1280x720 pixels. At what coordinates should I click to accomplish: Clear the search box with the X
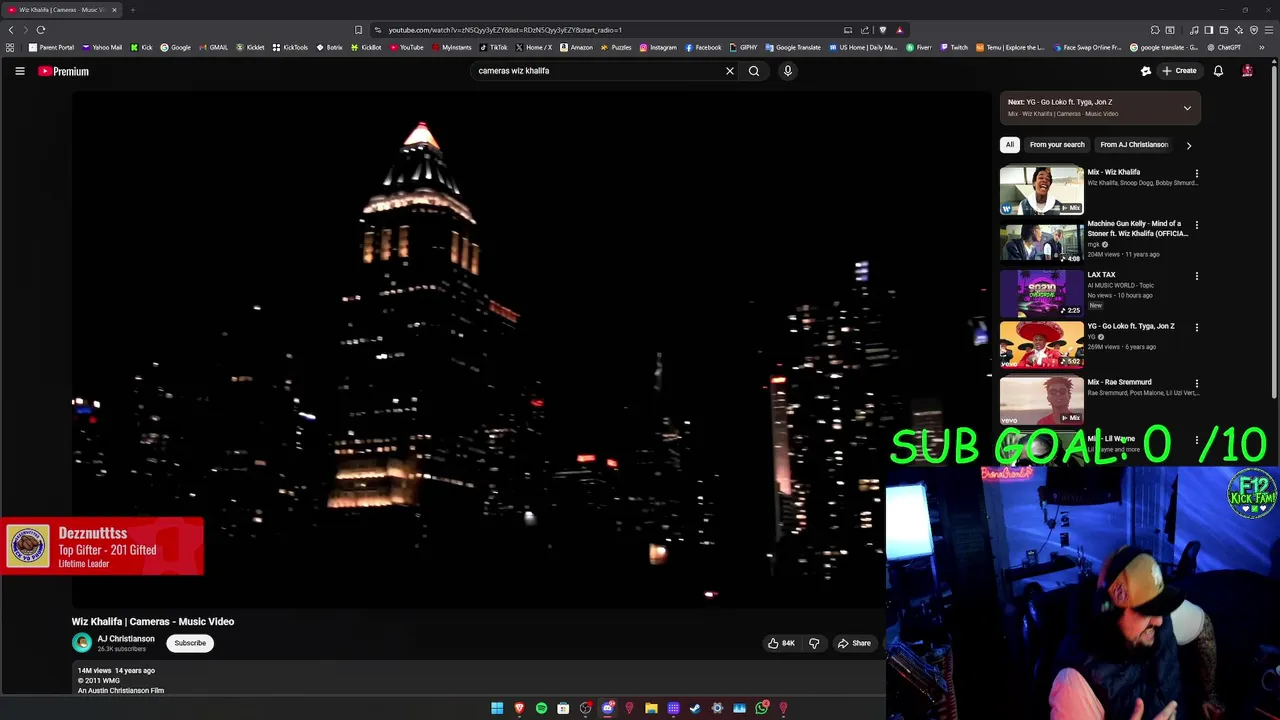coord(730,71)
